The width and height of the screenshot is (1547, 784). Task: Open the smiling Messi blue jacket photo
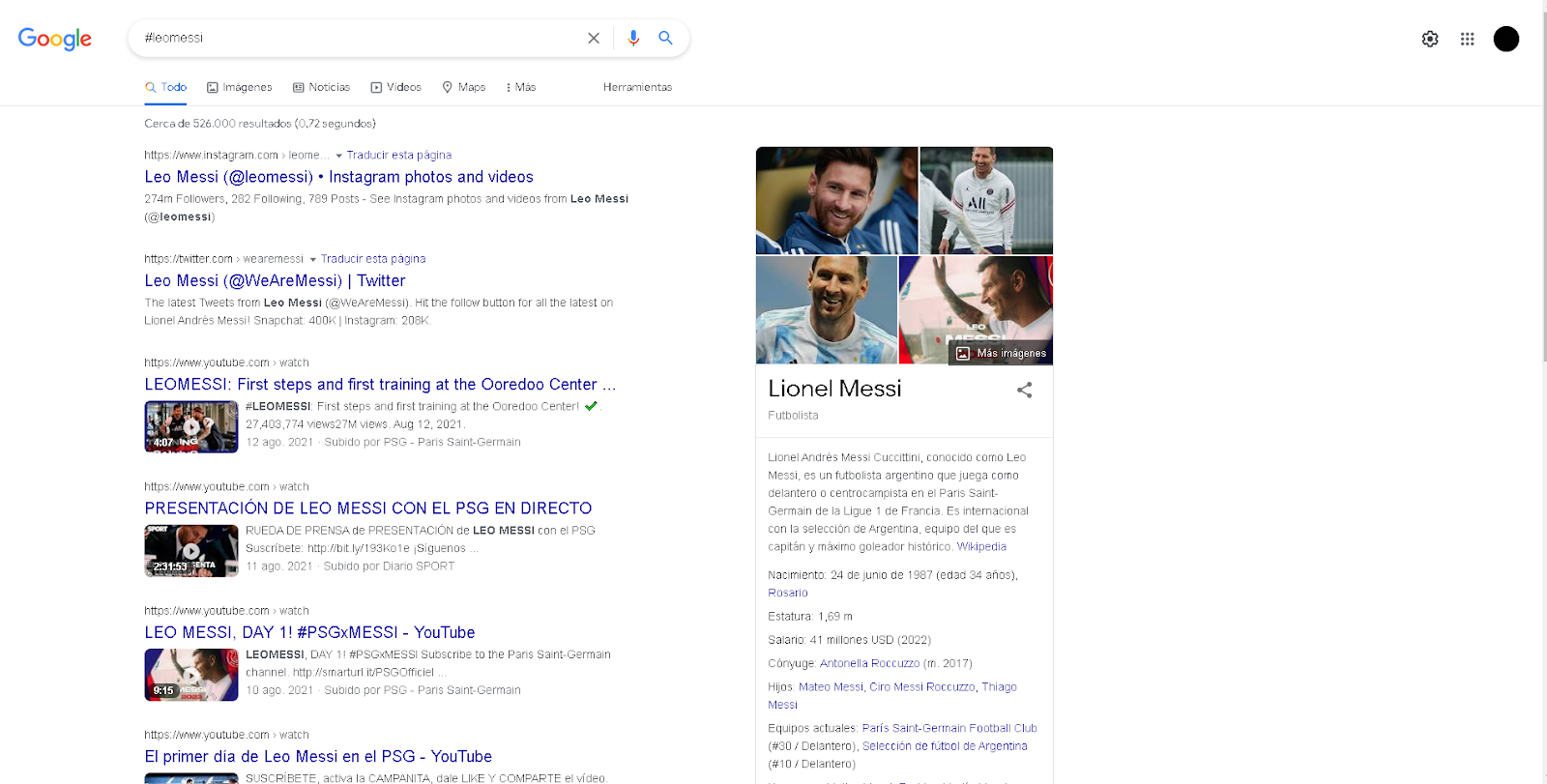point(836,200)
